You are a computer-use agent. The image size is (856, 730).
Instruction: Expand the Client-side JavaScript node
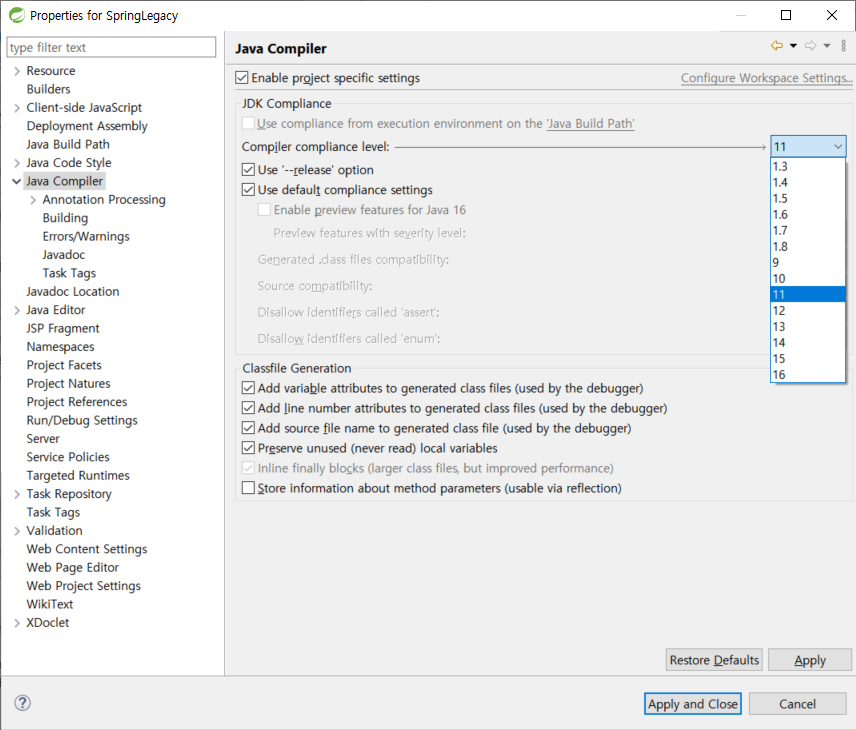[17, 108]
